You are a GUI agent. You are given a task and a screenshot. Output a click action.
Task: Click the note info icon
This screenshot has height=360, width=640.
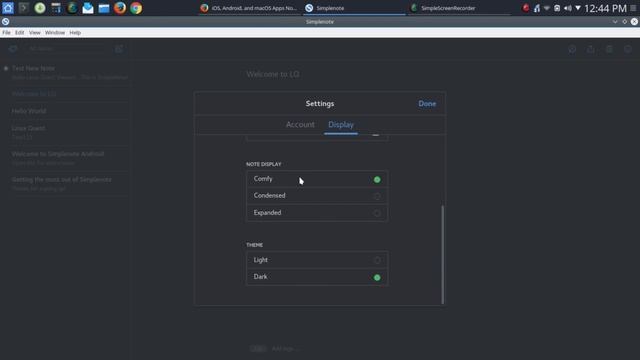click(628, 49)
